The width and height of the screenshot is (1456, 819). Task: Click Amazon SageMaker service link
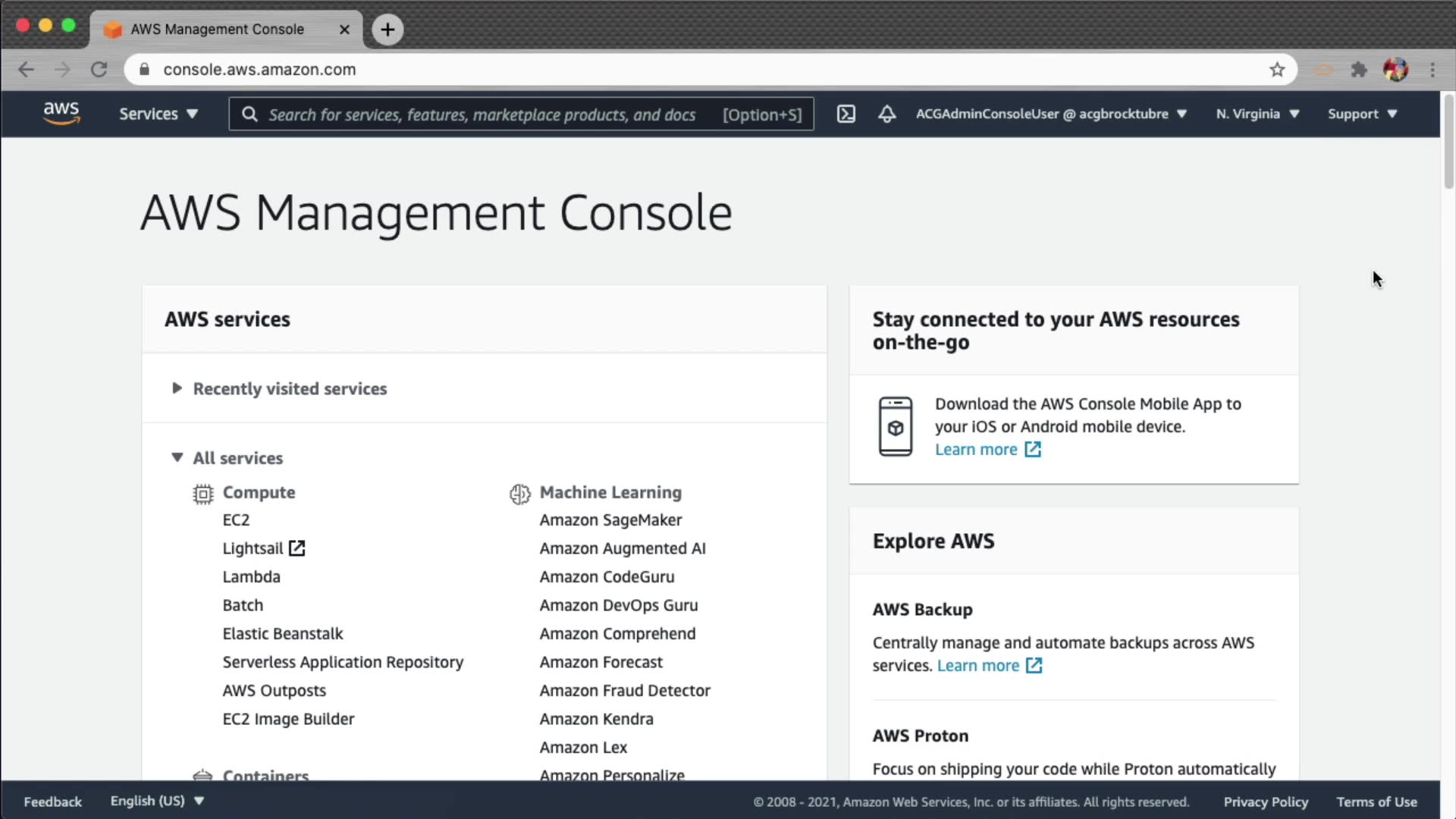tap(610, 520)
